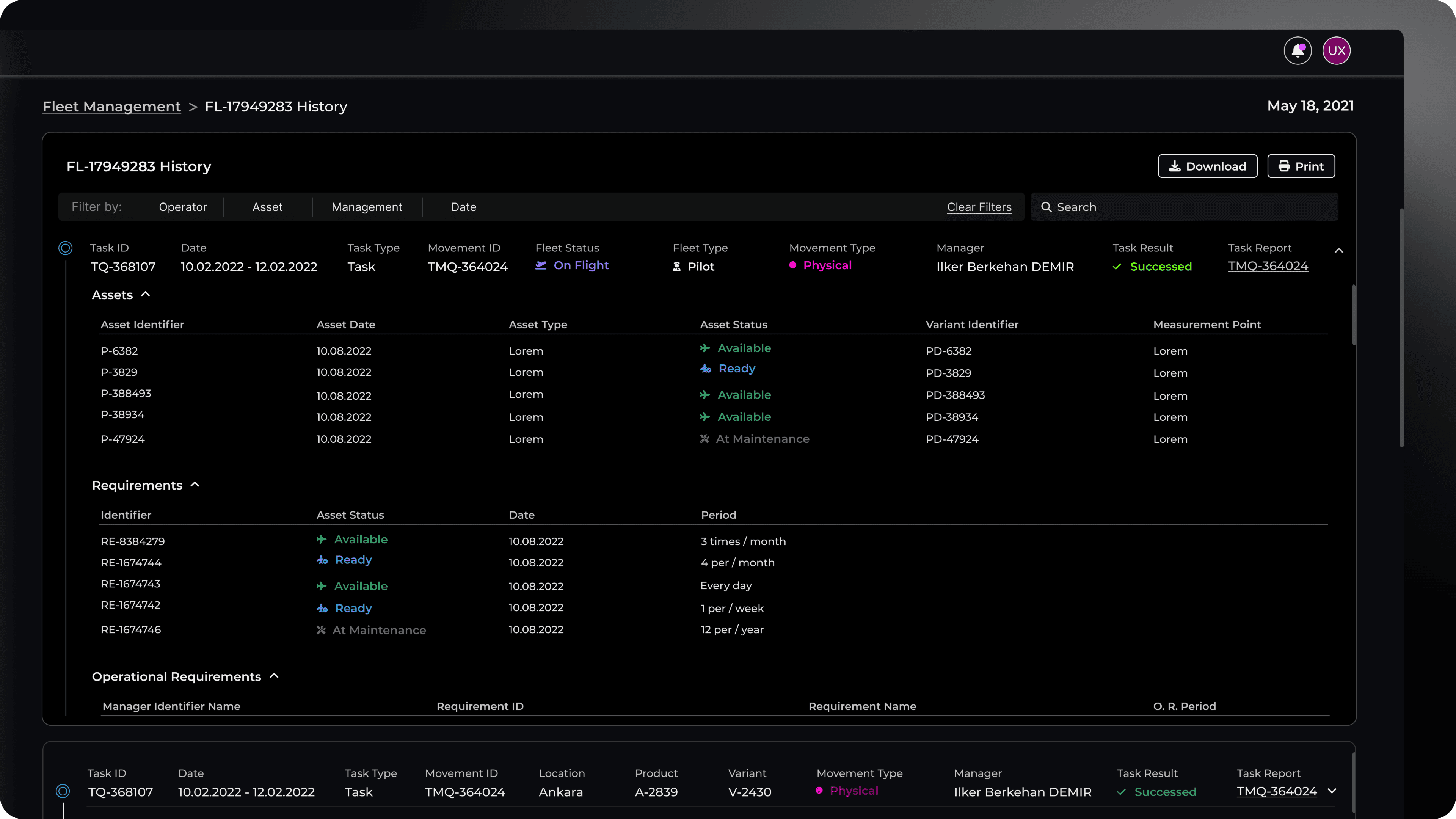Viewport: 1456px width, 819px height.
Task: Click the Clear Filters link
Action: [x=979, y=207]
